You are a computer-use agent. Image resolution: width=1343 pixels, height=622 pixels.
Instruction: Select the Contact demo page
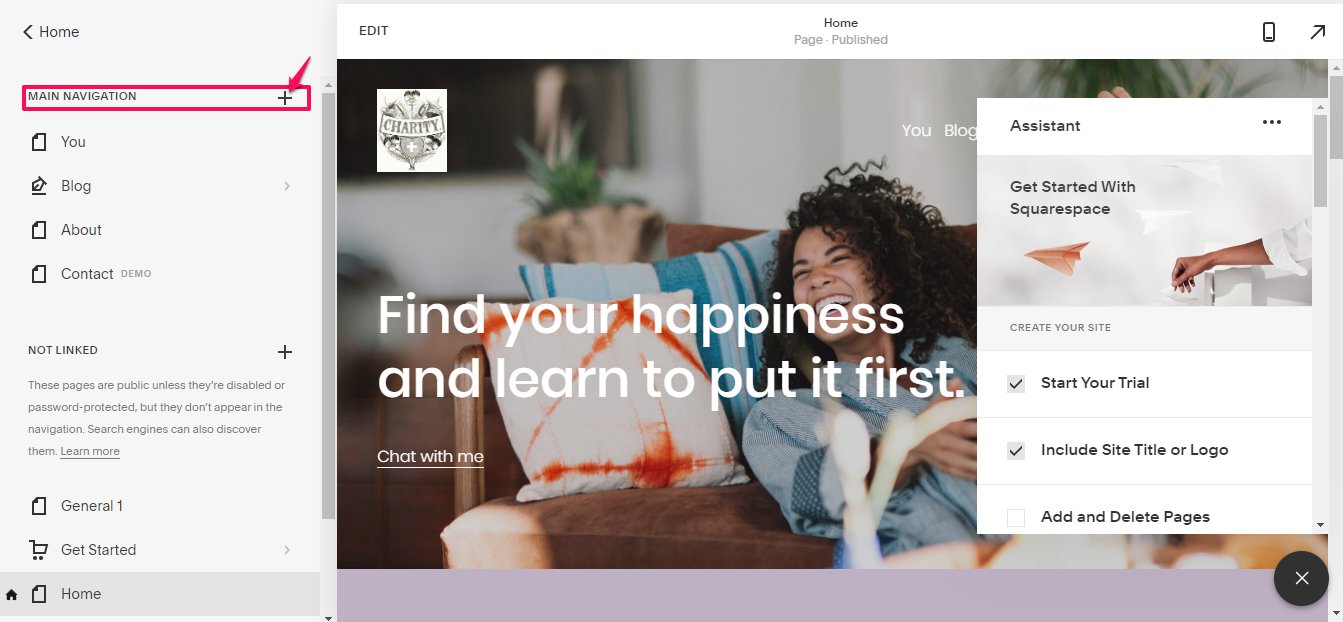[160, 274]
